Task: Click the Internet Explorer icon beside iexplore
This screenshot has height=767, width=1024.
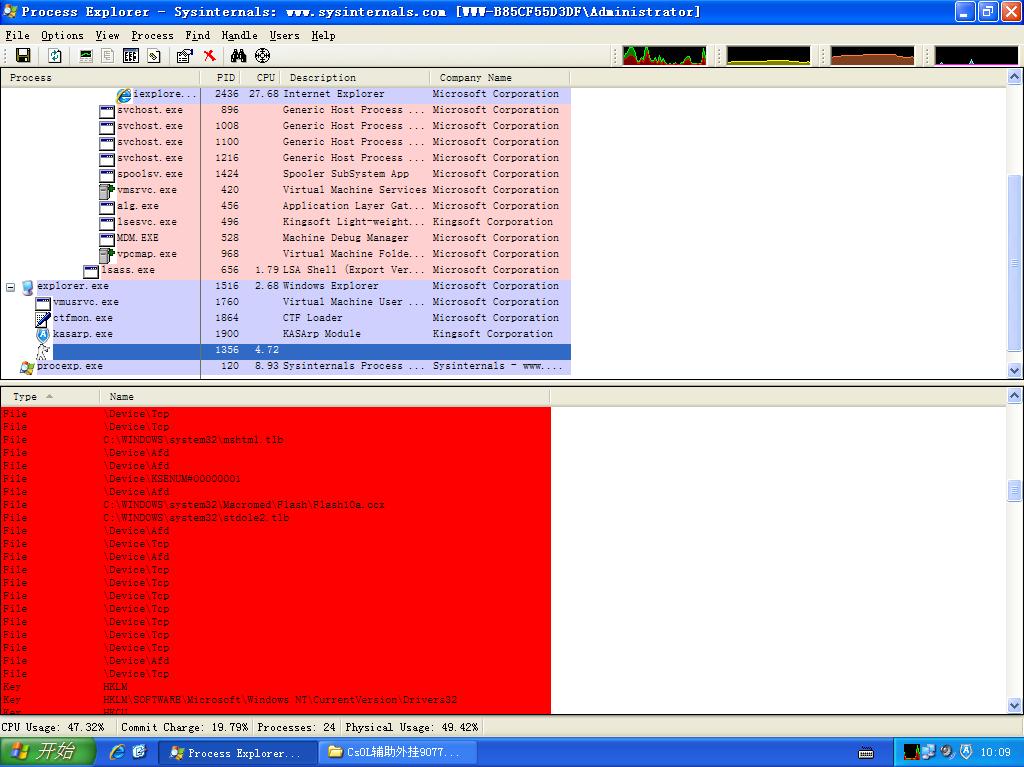Action: point(124,95)
